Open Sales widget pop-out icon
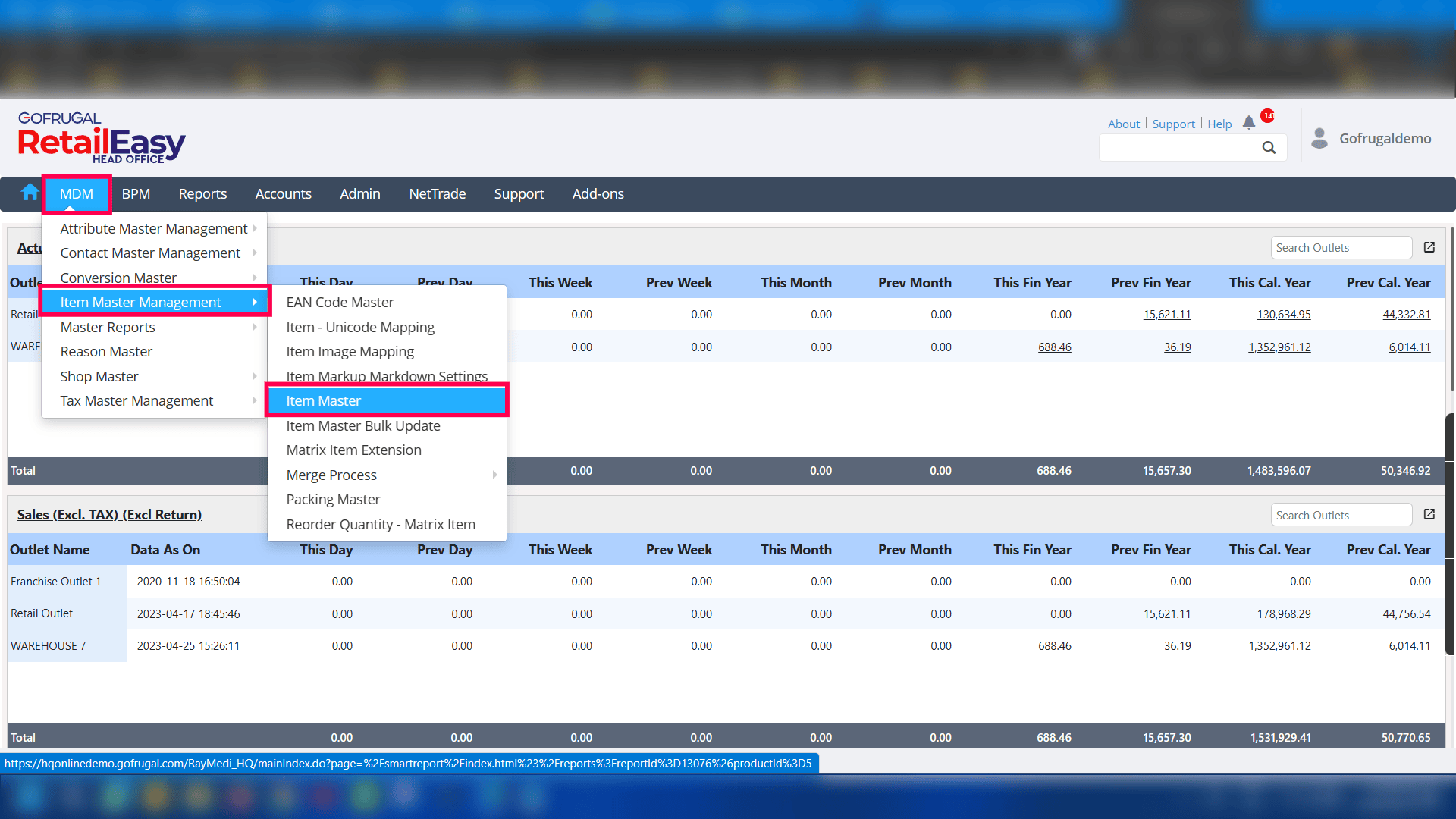 pyautogui.click(x=1429, y=514)
